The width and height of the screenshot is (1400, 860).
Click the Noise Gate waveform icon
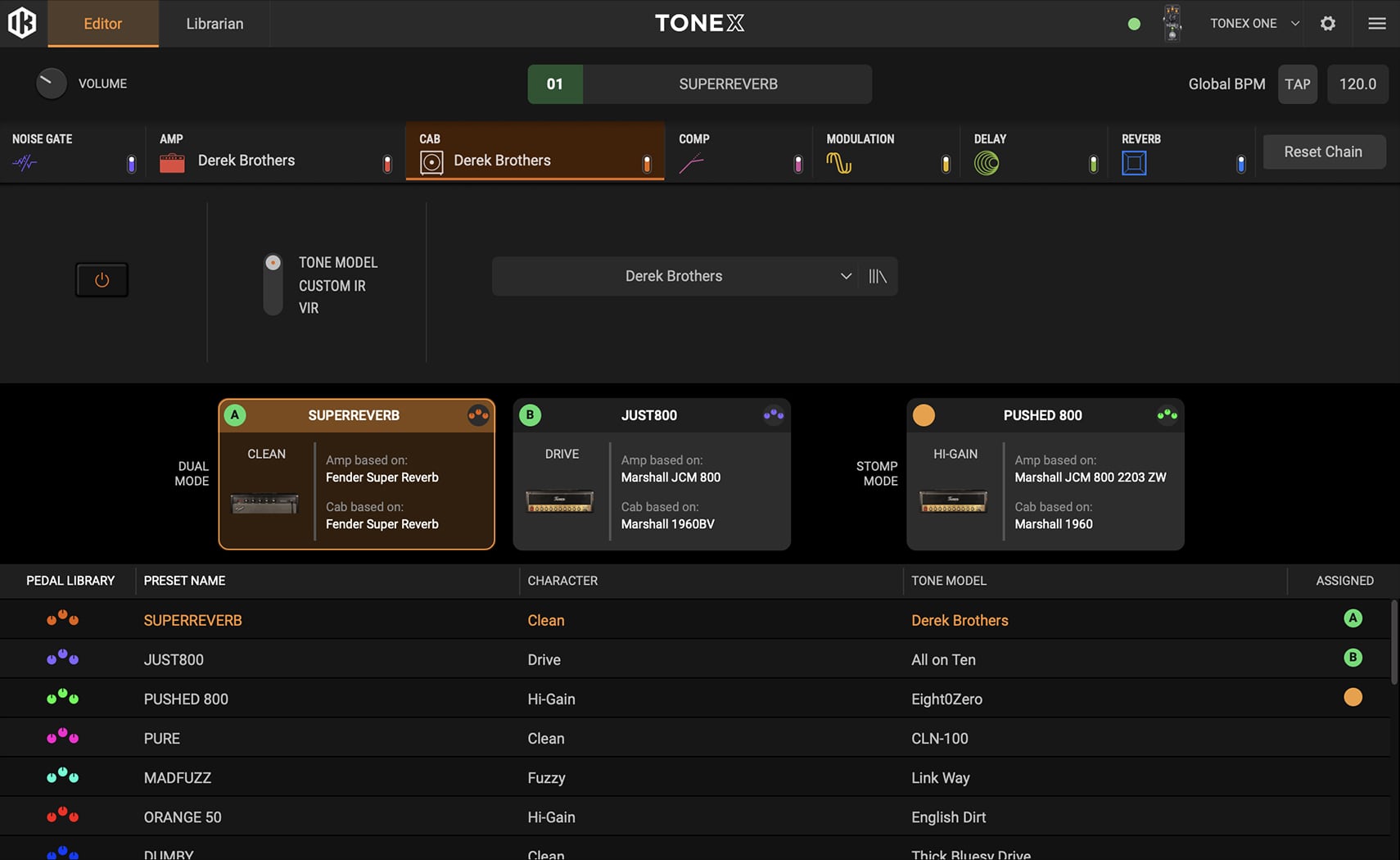tap(25, 163)
